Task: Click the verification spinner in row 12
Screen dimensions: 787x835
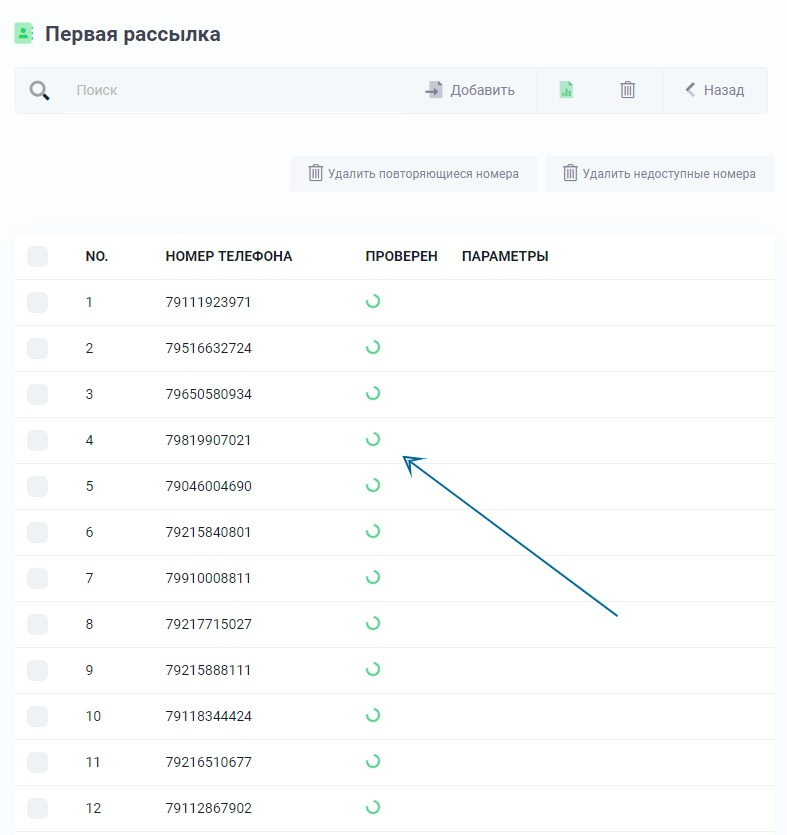Action: [373, 807]
